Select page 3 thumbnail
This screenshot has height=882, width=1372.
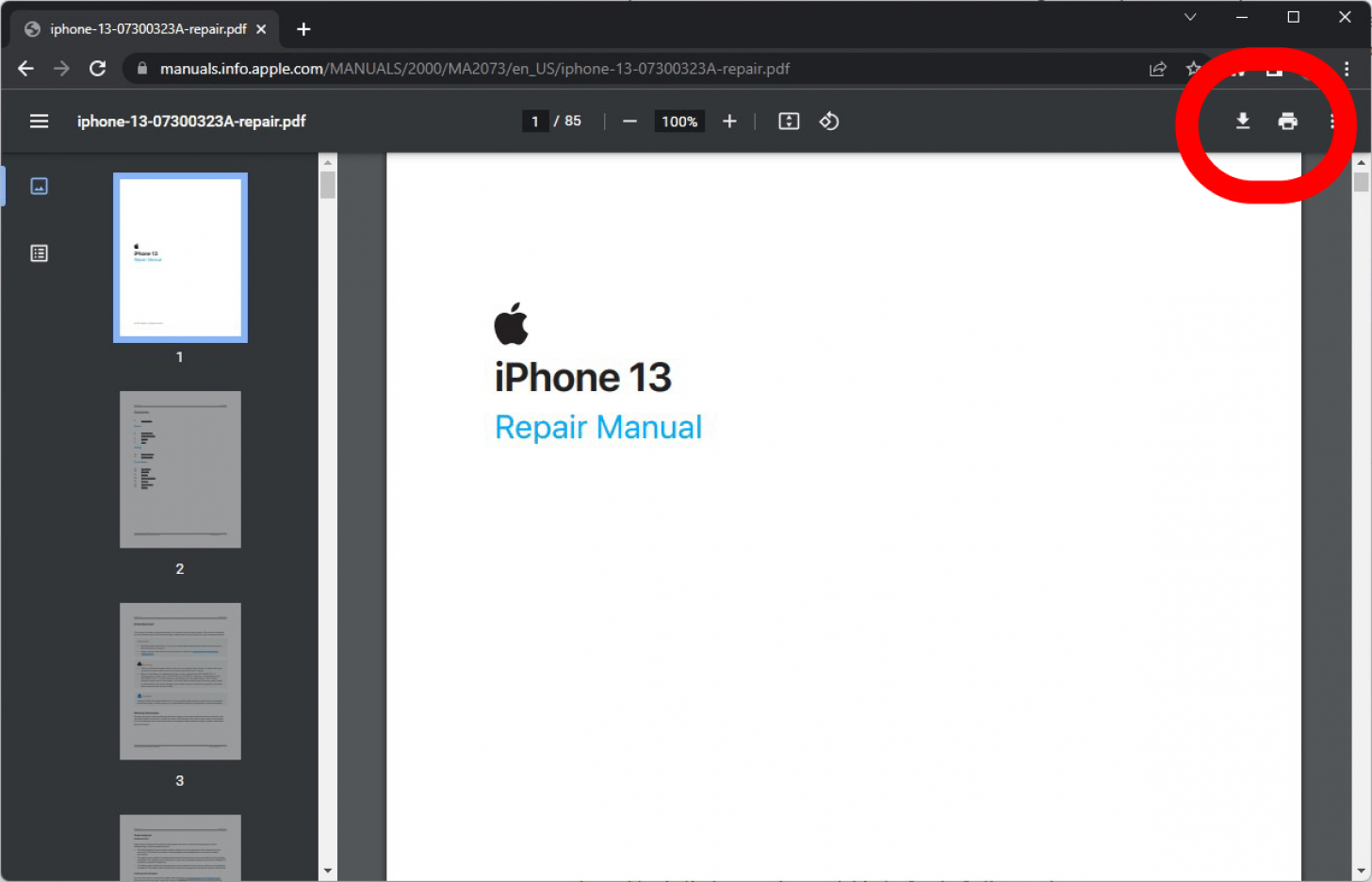[x=180, y=681]
